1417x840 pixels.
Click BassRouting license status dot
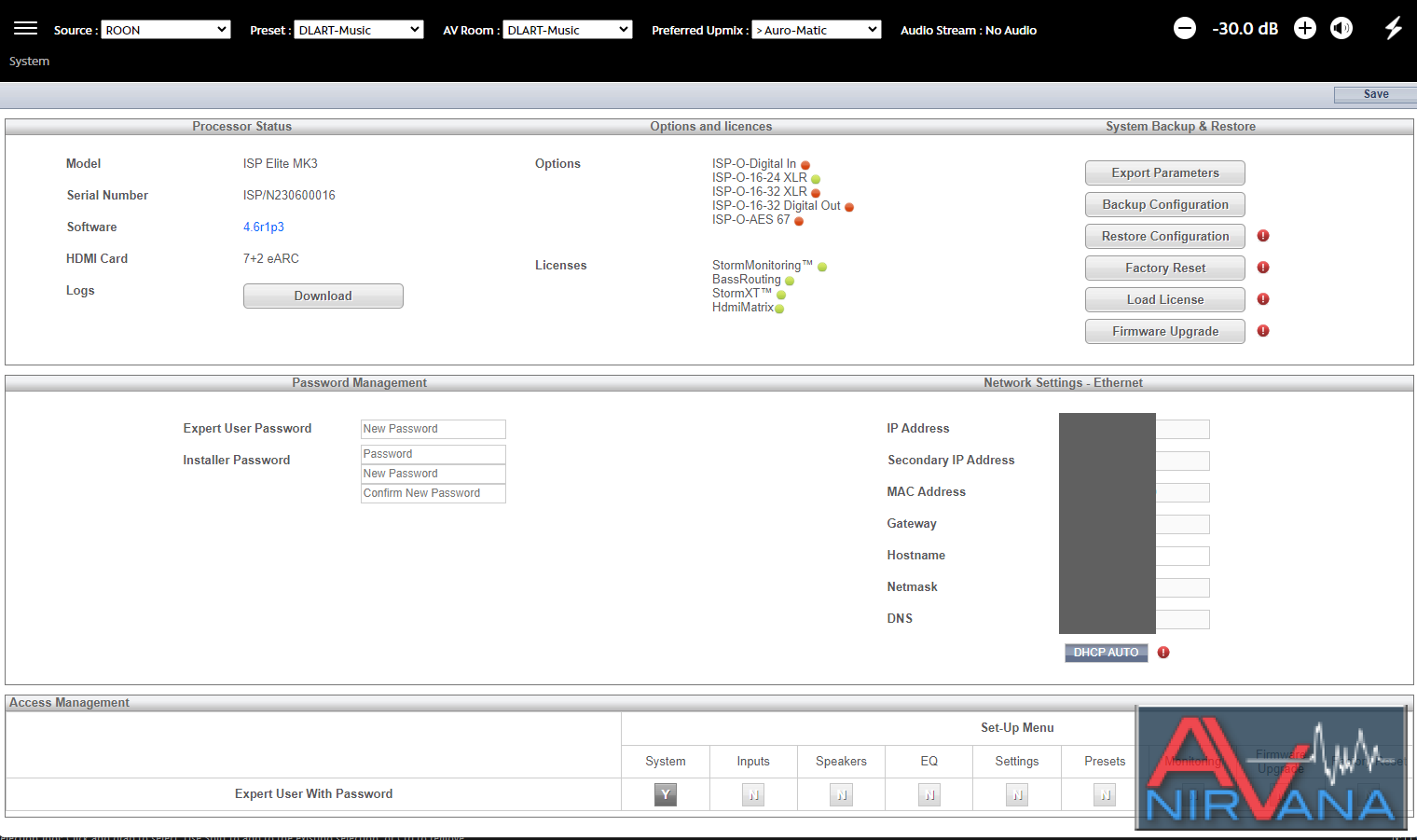point(790,281)
